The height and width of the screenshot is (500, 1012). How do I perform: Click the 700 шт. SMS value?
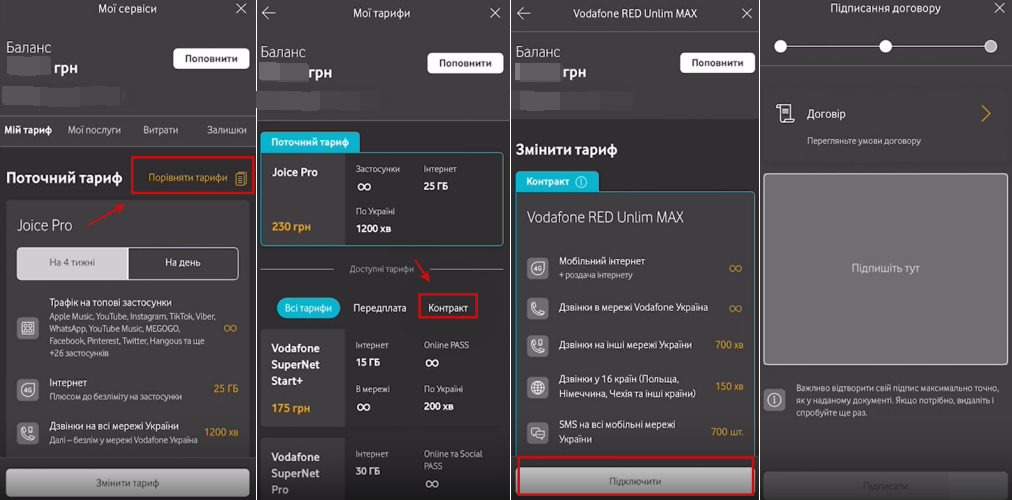[x=727, y=432]
